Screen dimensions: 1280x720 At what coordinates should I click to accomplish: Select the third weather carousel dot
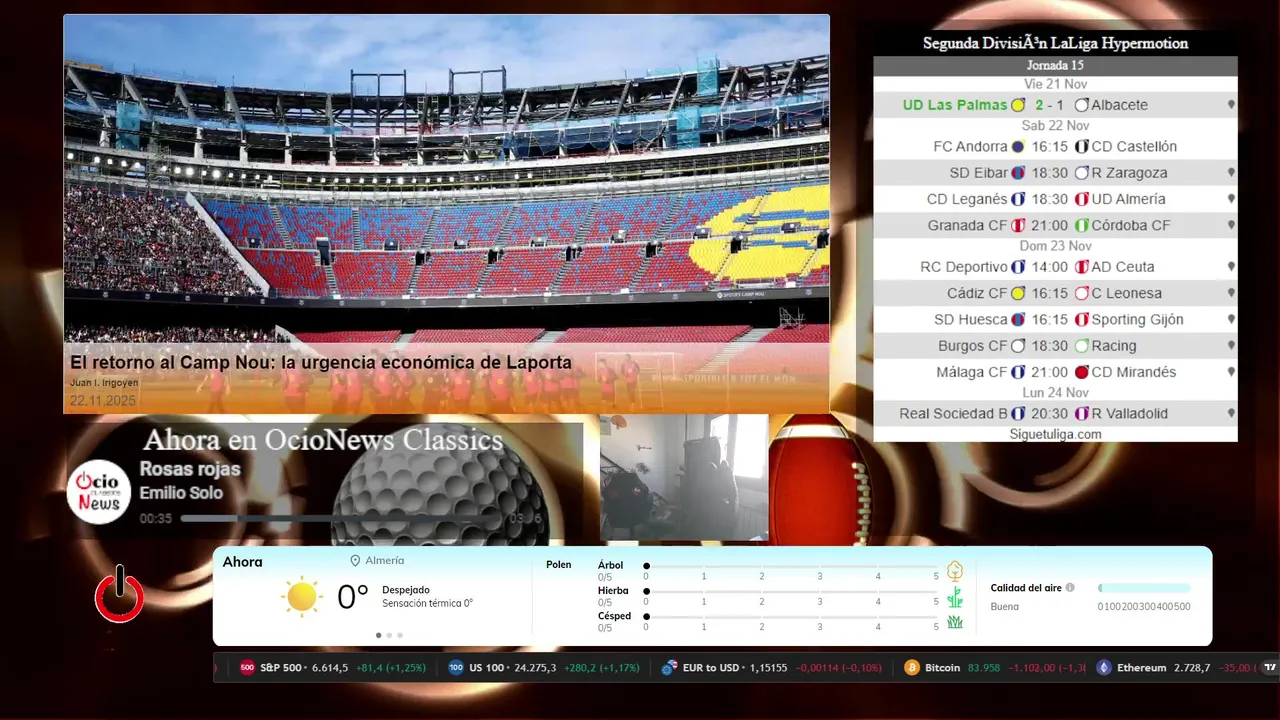tap(400, 635)
